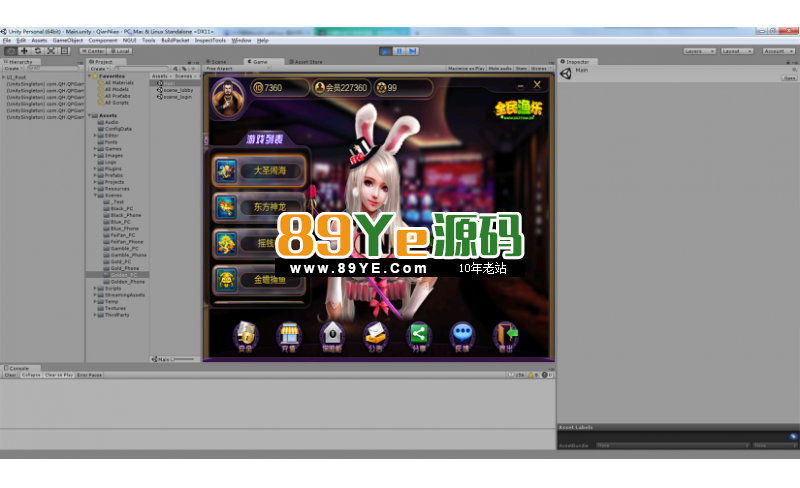This screenshot has width=800, height=488.
Task: Click the player avatar portrait
Action: (228, 99)
